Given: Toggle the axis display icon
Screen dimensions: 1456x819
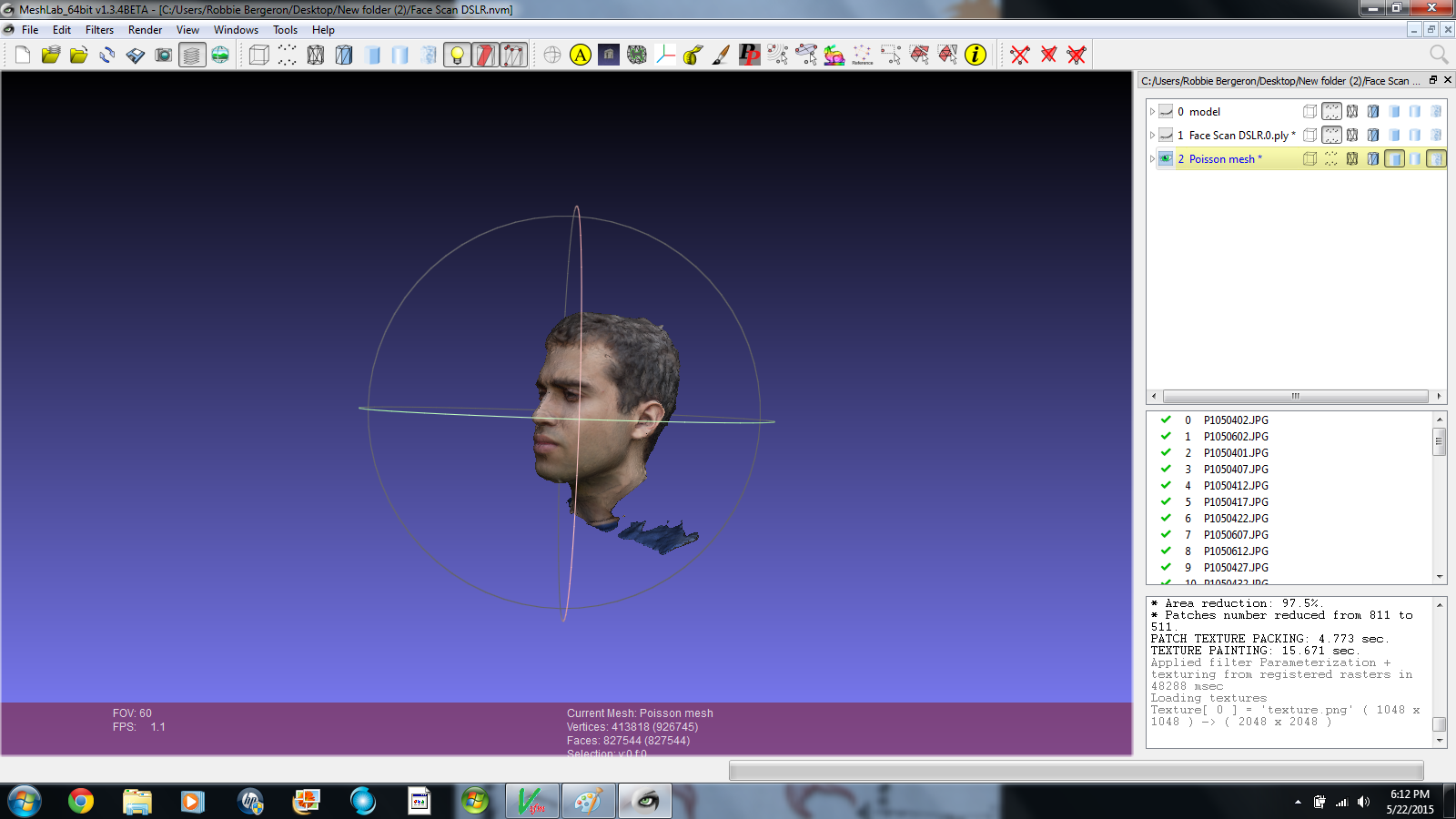Looking at the screenshot, I should coord(665,56).
